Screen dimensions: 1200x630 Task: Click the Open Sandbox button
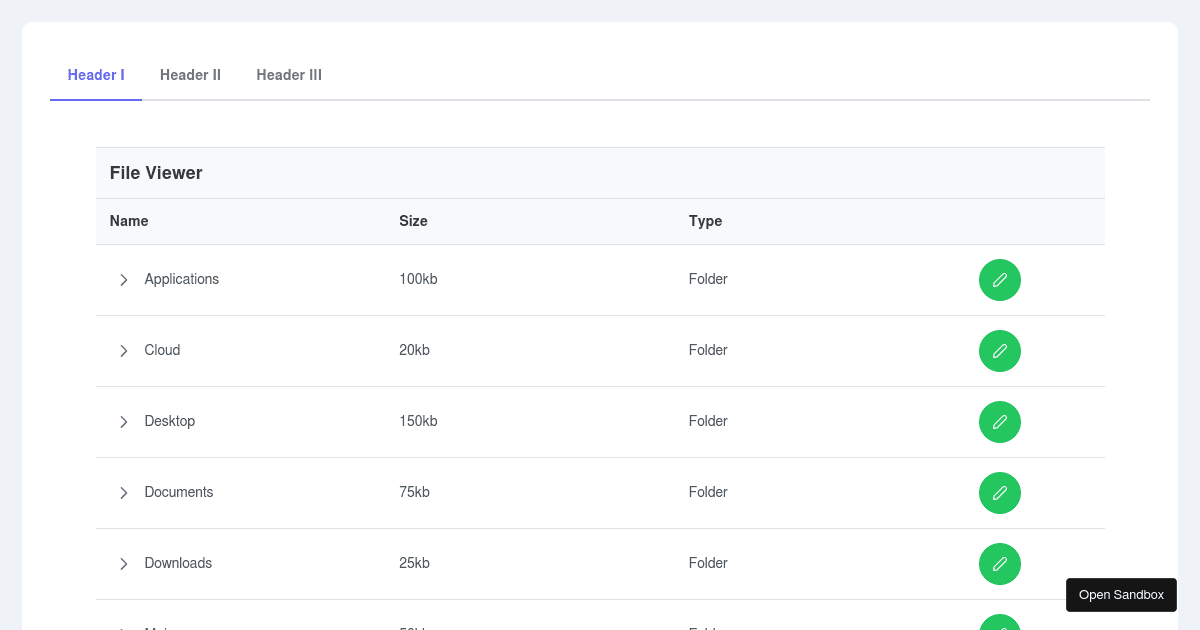point(1121,595)
